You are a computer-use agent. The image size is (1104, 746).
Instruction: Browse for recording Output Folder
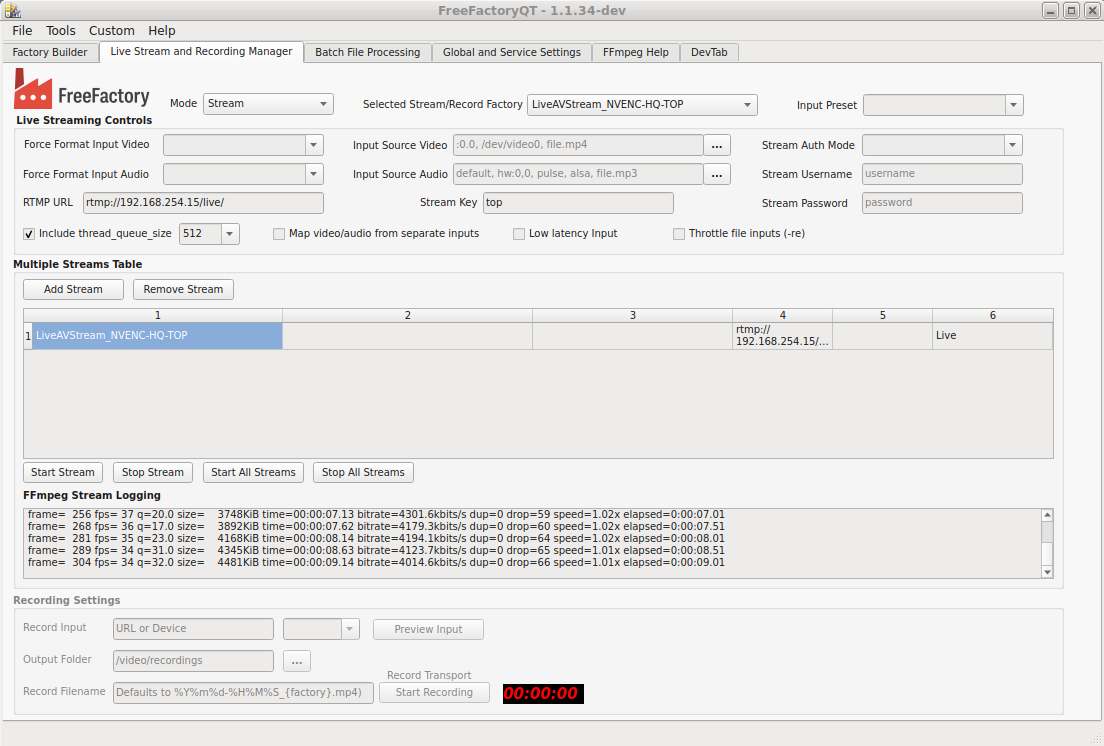(x=296, y=661)
